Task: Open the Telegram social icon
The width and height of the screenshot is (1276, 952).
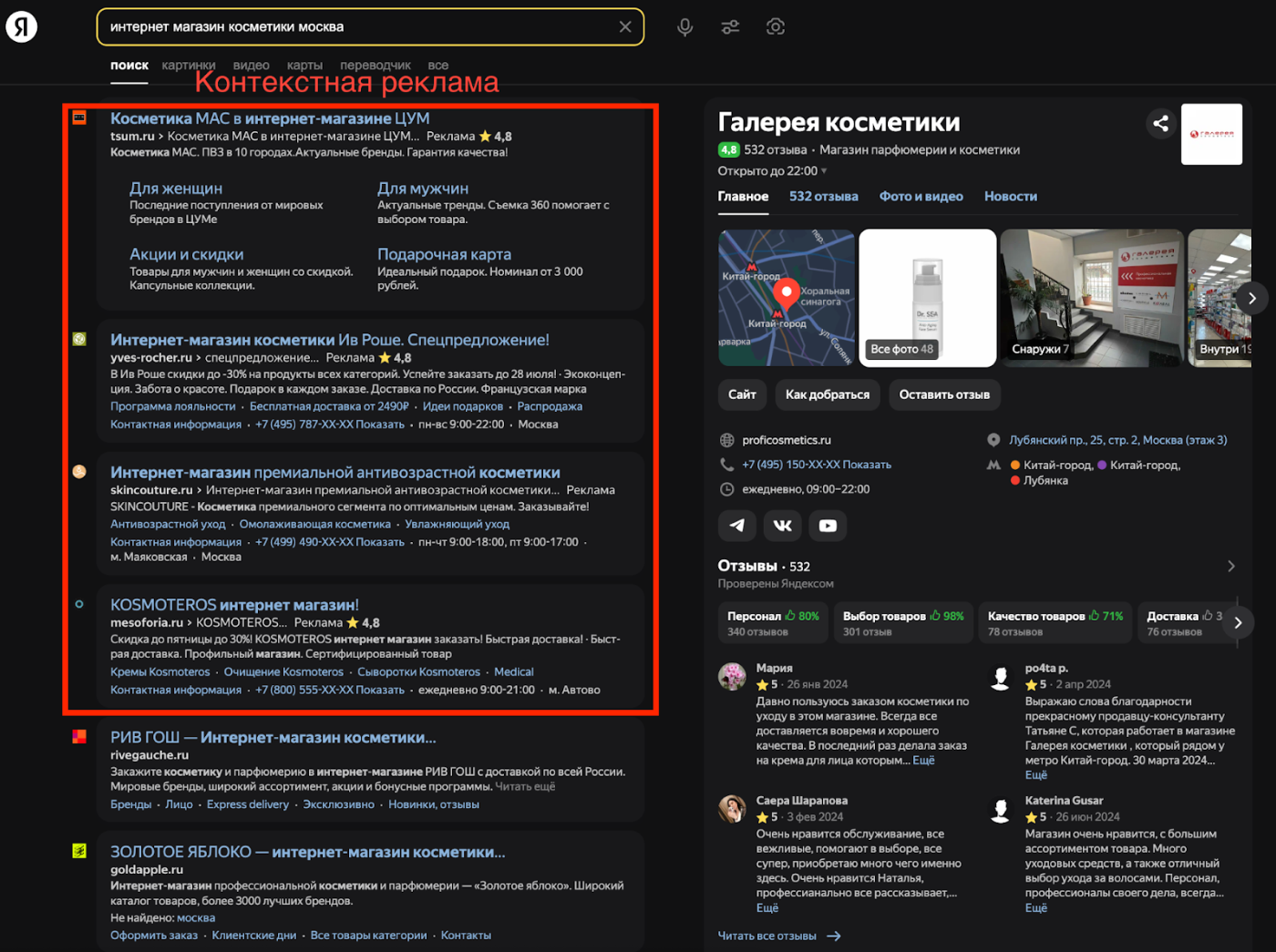Action: coord(736,525)
